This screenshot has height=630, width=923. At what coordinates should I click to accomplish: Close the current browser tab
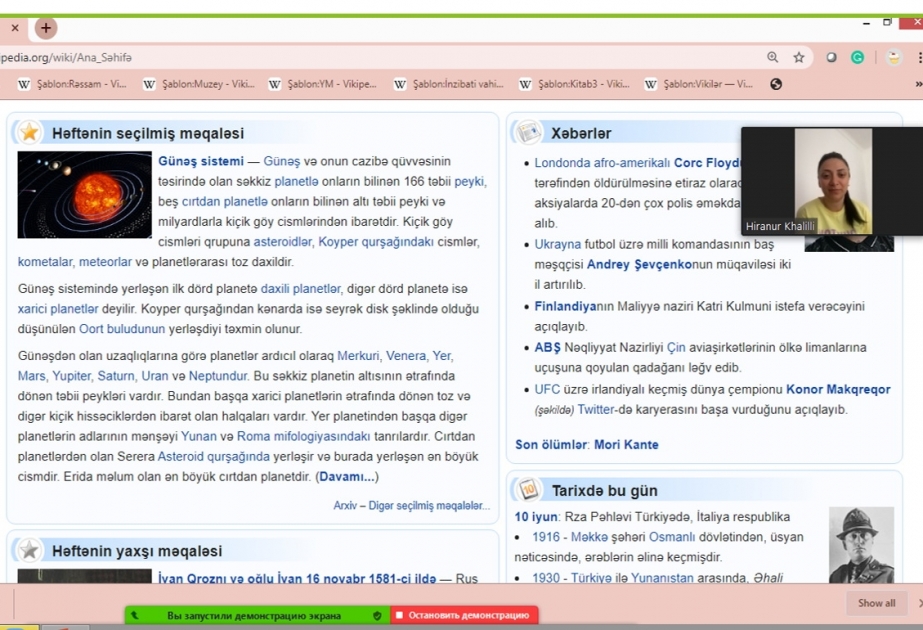point(15,28)
